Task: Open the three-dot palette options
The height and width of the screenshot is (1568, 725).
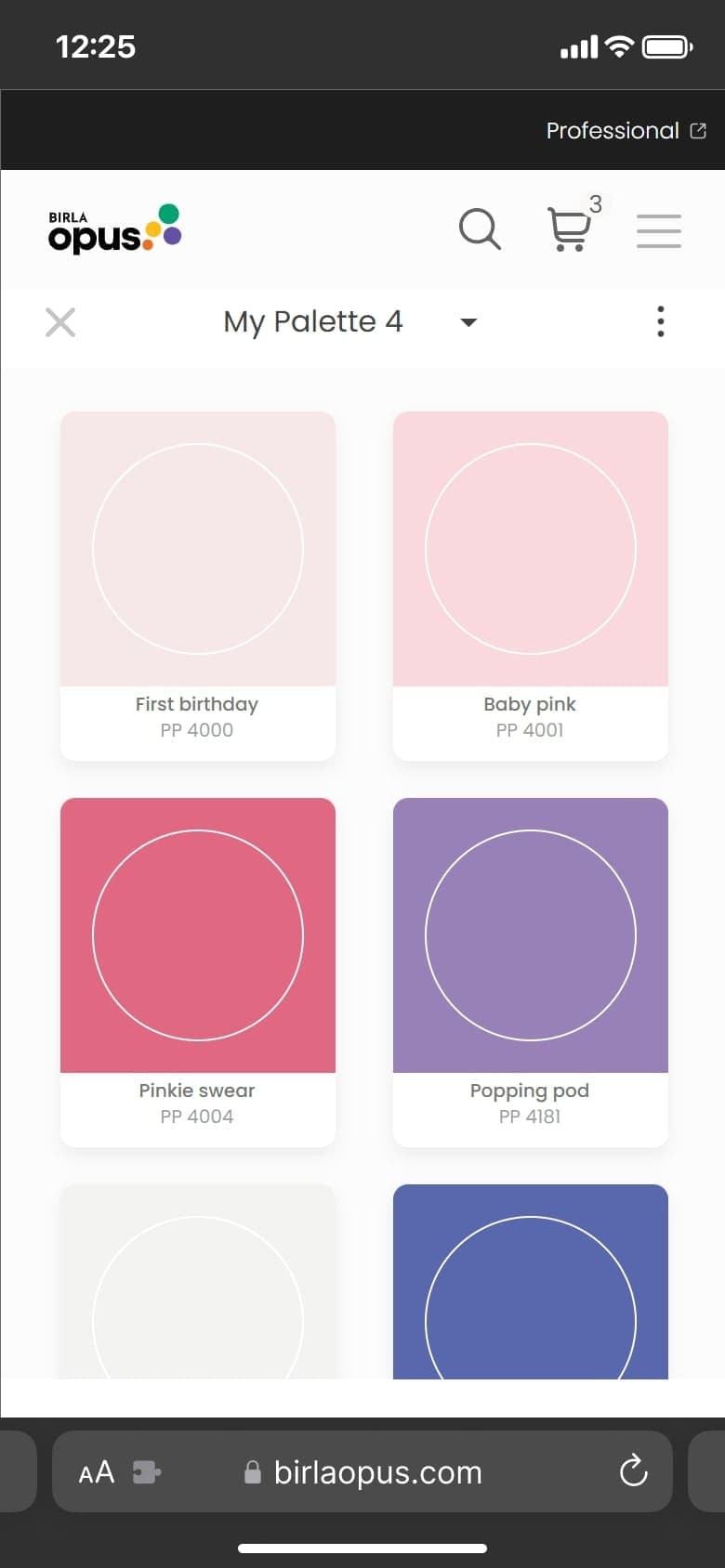Action: pos(661,321)
